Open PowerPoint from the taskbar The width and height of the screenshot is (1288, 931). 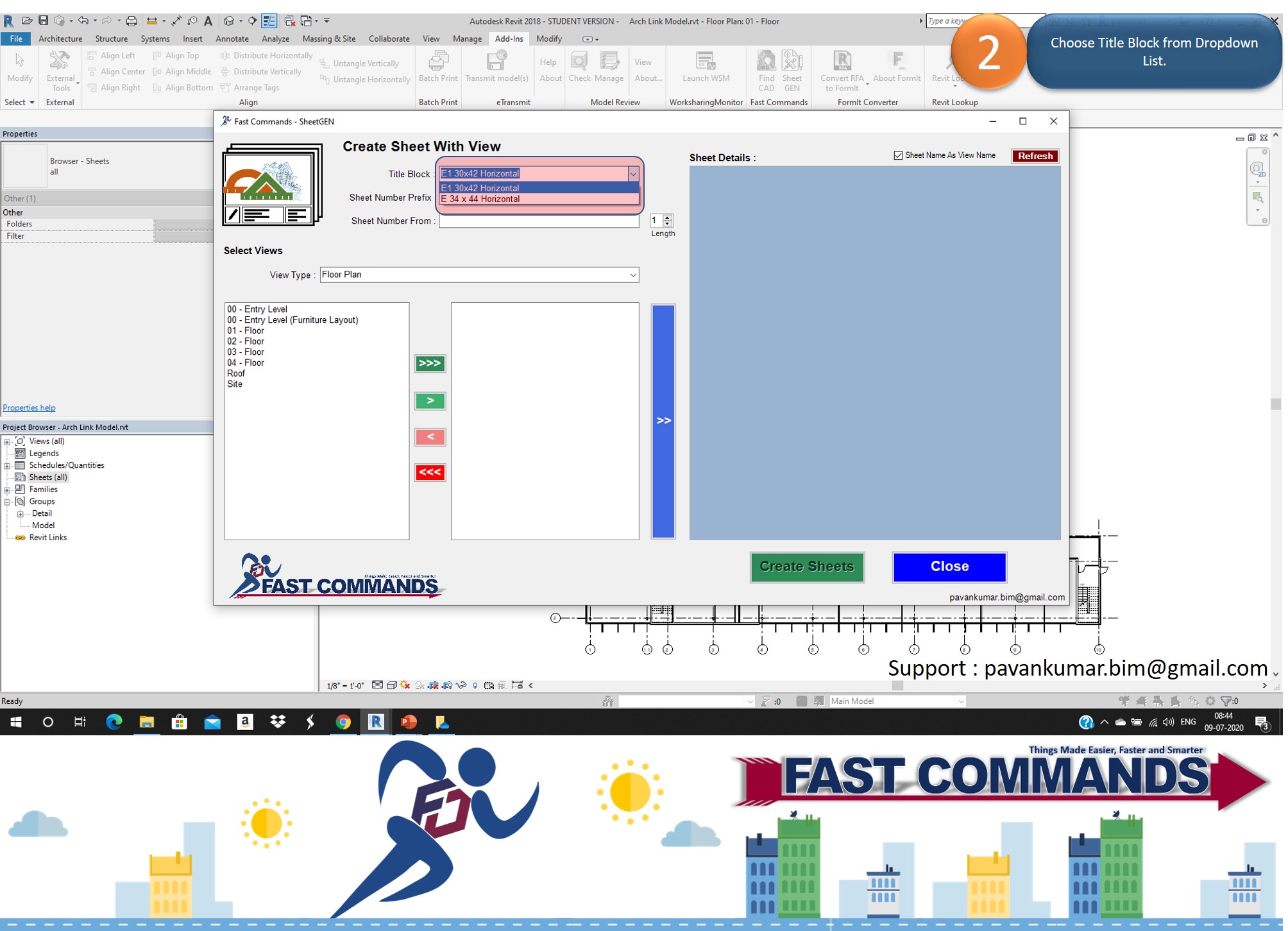click(x=409, y=722)
